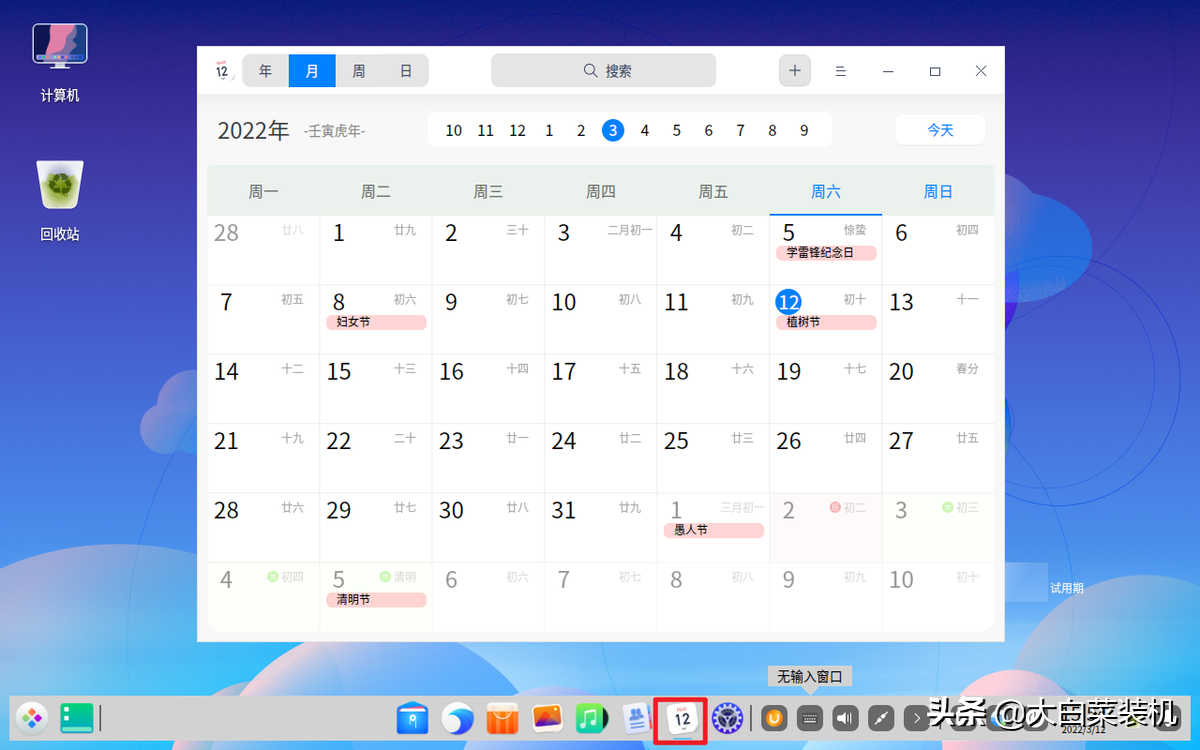Switch to the 日 day view
Viewport: 1200px width, 750px height.
[x=405, y=71]
